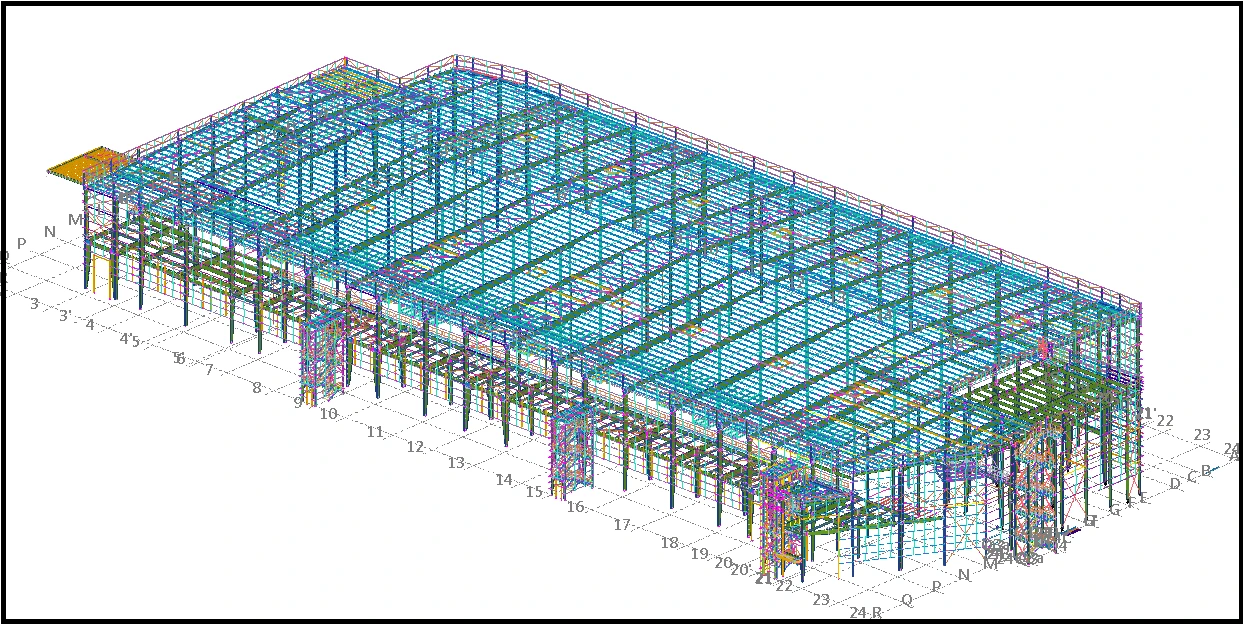Click grid line label 16

click(575, 507)
